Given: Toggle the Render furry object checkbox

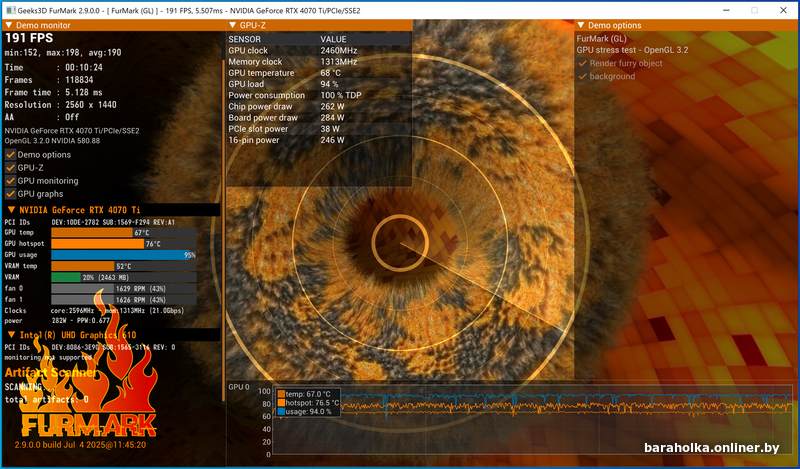Looking at the screenshot, I should point(582,63).
